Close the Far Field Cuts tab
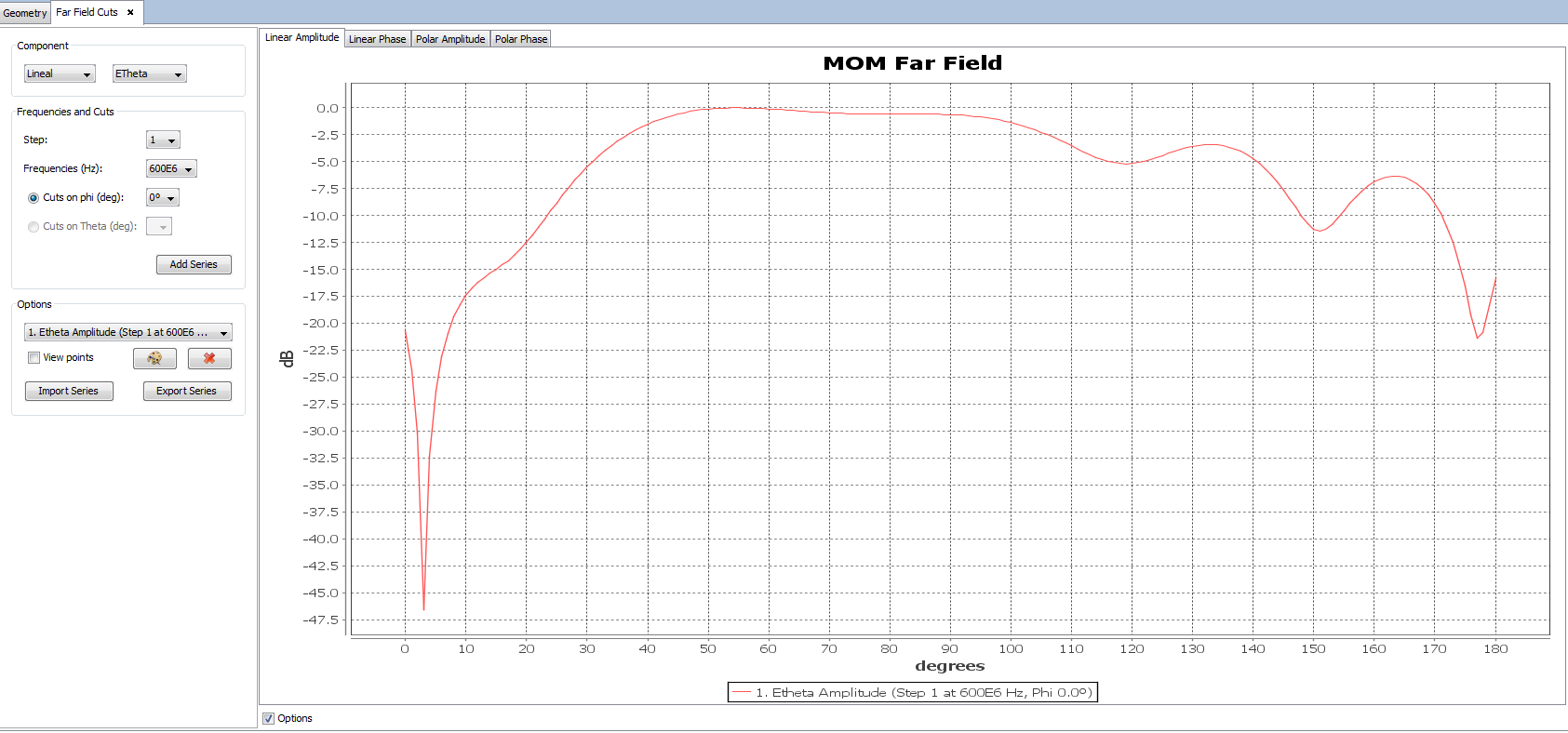 pyautogui.click(x=130, y=12)
